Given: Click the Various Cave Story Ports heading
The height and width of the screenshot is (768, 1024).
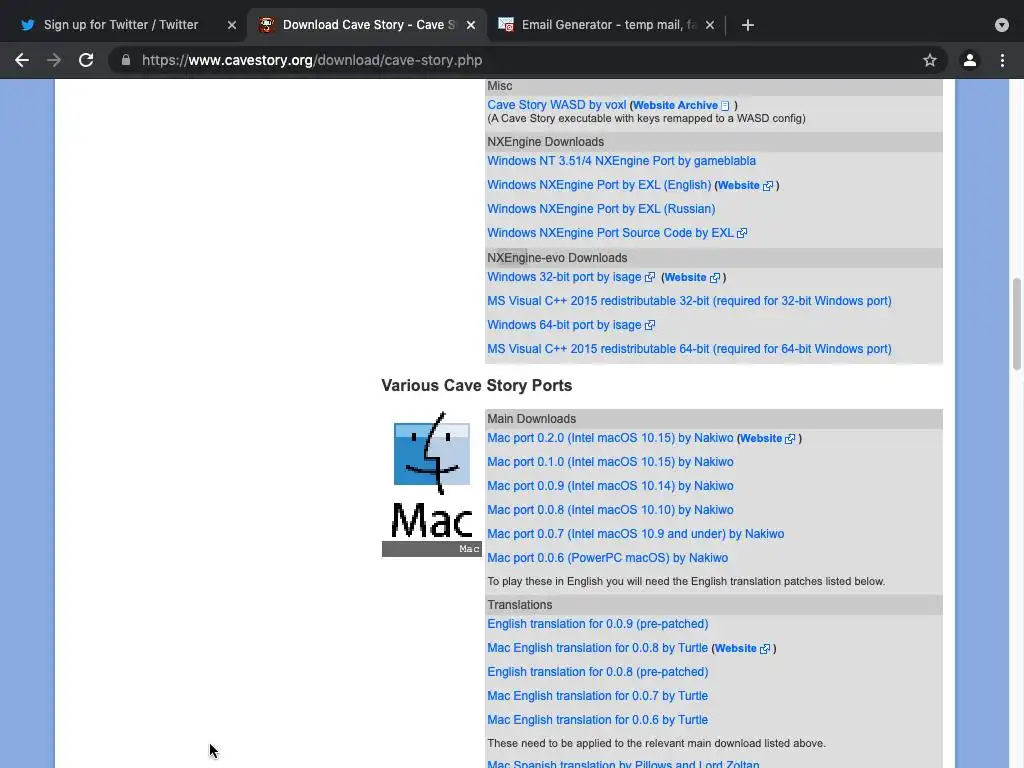Looking at the screenshot, I should [x=477, y=385].
